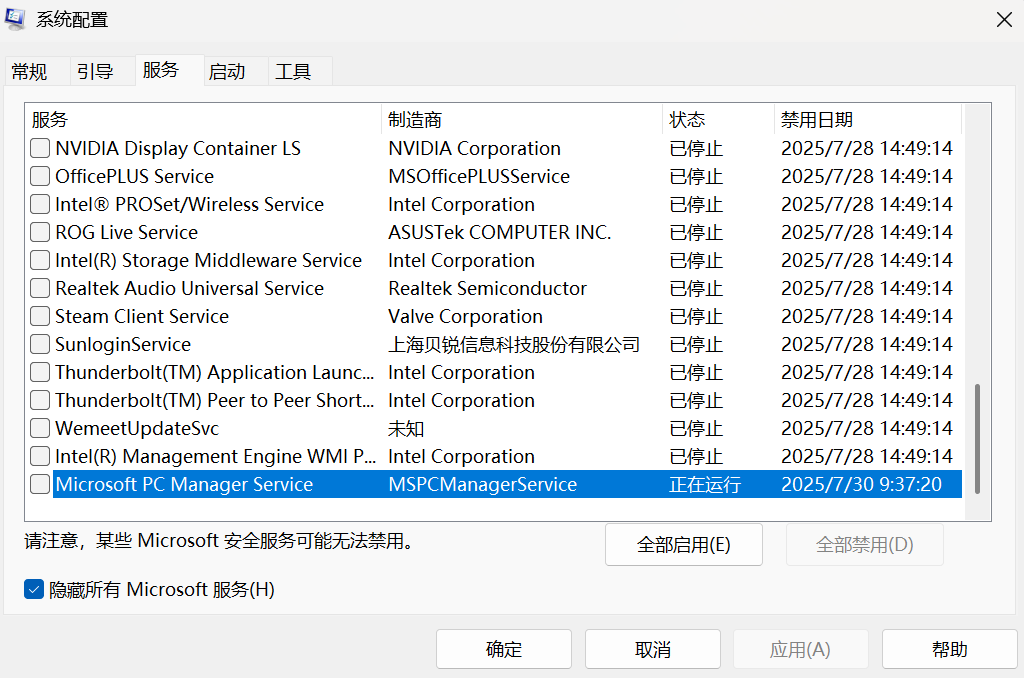This screenshot has height=678, width=1024.
Task: Select the OfficePLUS Service row name
Action: [135, 176]
